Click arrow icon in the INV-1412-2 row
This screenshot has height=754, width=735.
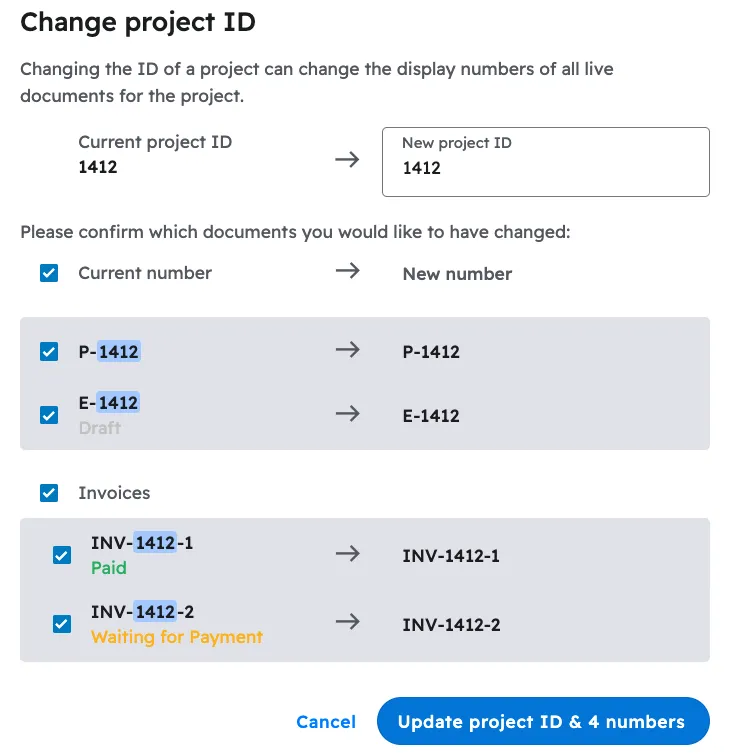pos(347,623)
